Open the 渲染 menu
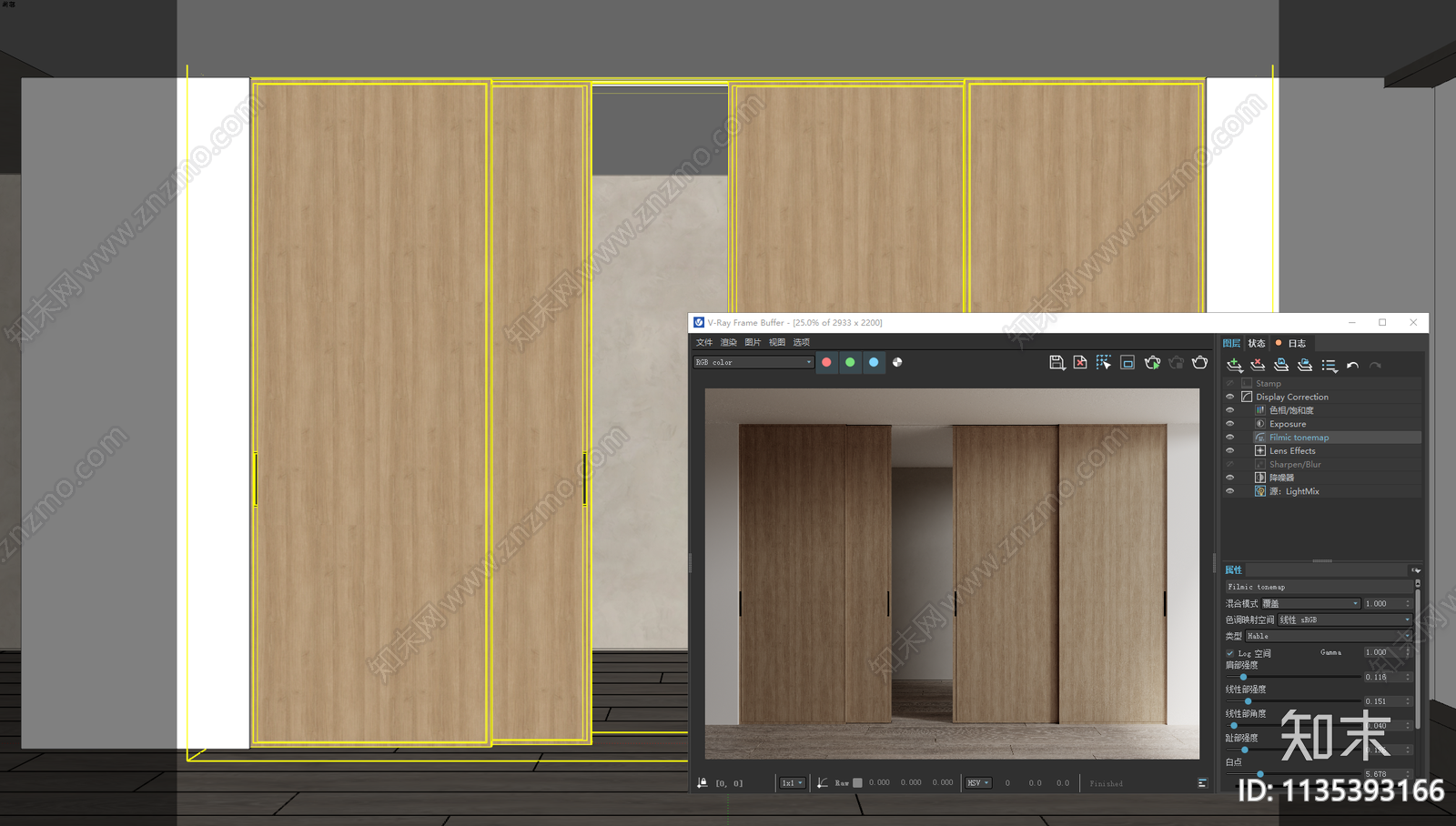The height and width of the screenshot is (826, 1456). 729,343
